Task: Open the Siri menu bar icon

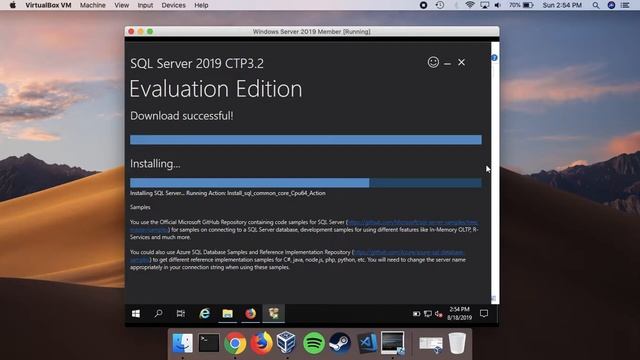Action: tap(611, 5)
